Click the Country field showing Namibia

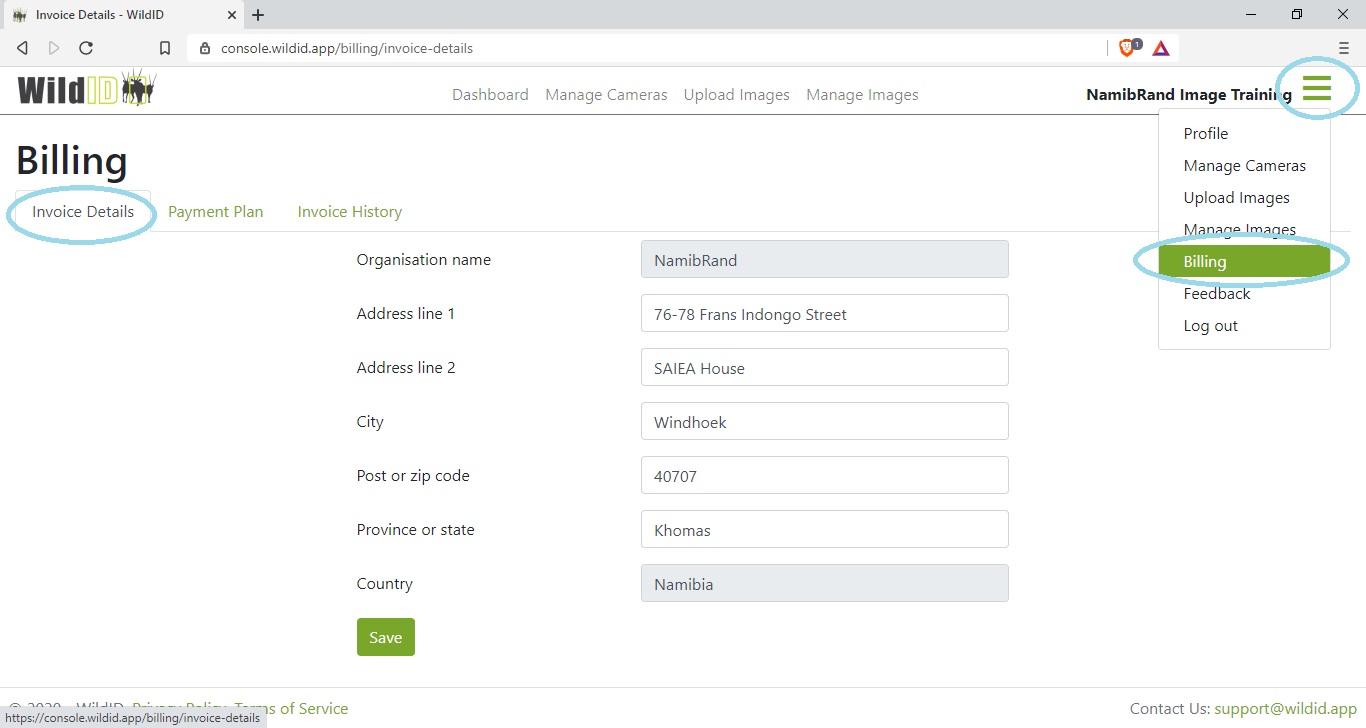(x=824, y=584)
